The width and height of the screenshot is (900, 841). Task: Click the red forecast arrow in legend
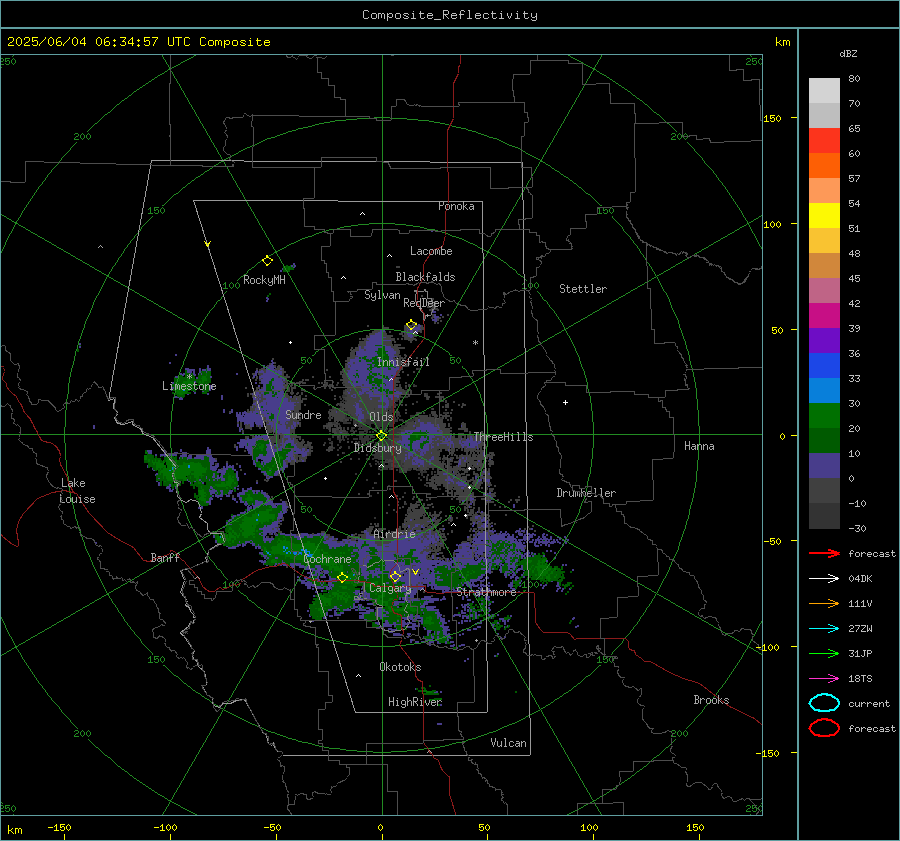click(x=824, y=553)
